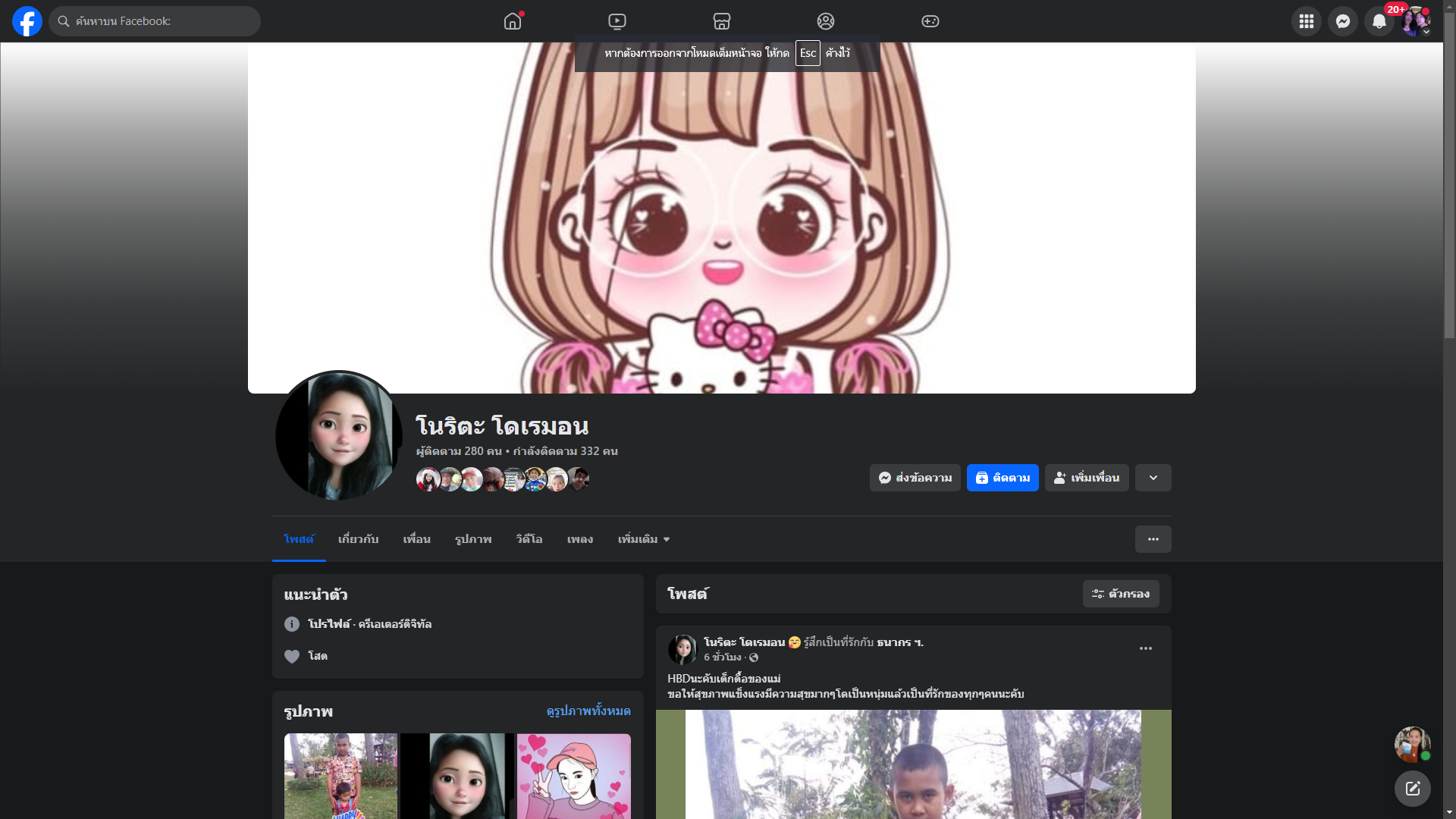This screenshot has height=819, width=1456.
Task: Expand the เพิ่มเติม tab dropdown
Action: [644, 539]
